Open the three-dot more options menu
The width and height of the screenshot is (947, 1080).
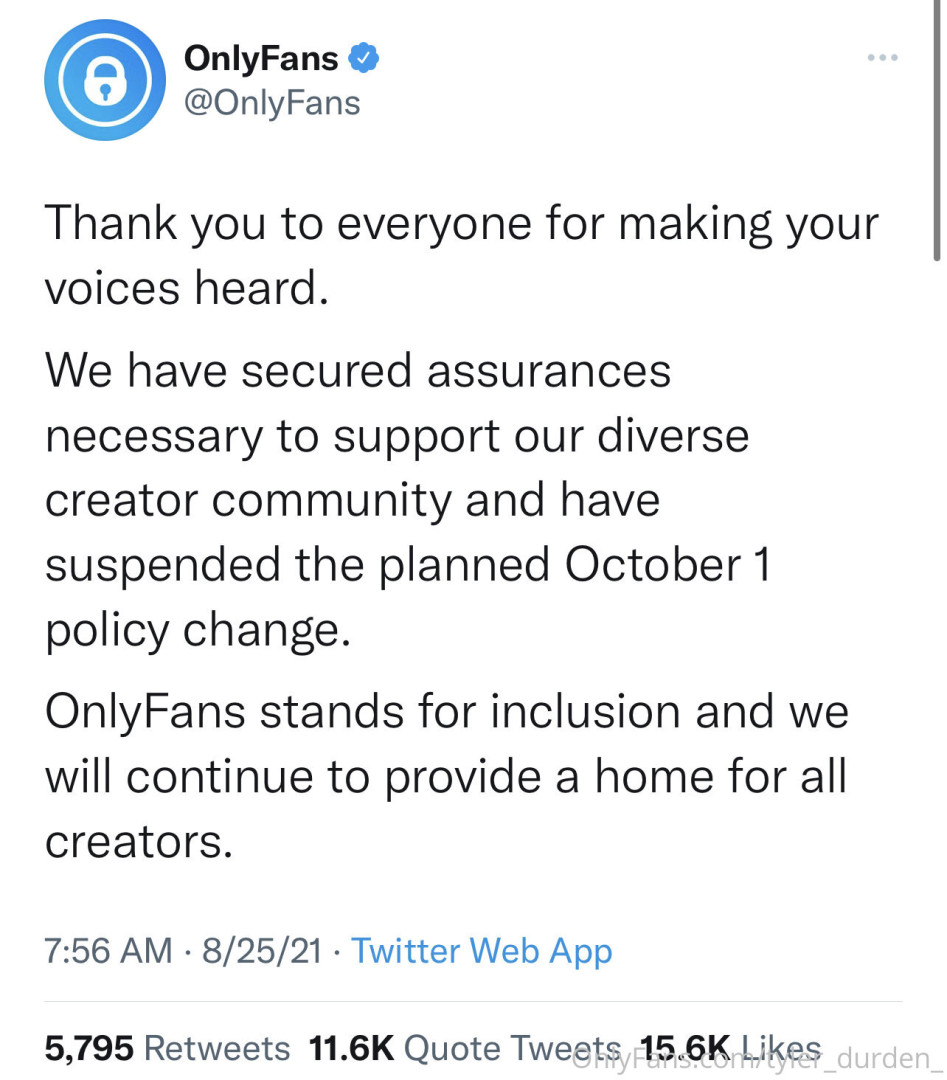coord(883,58)
